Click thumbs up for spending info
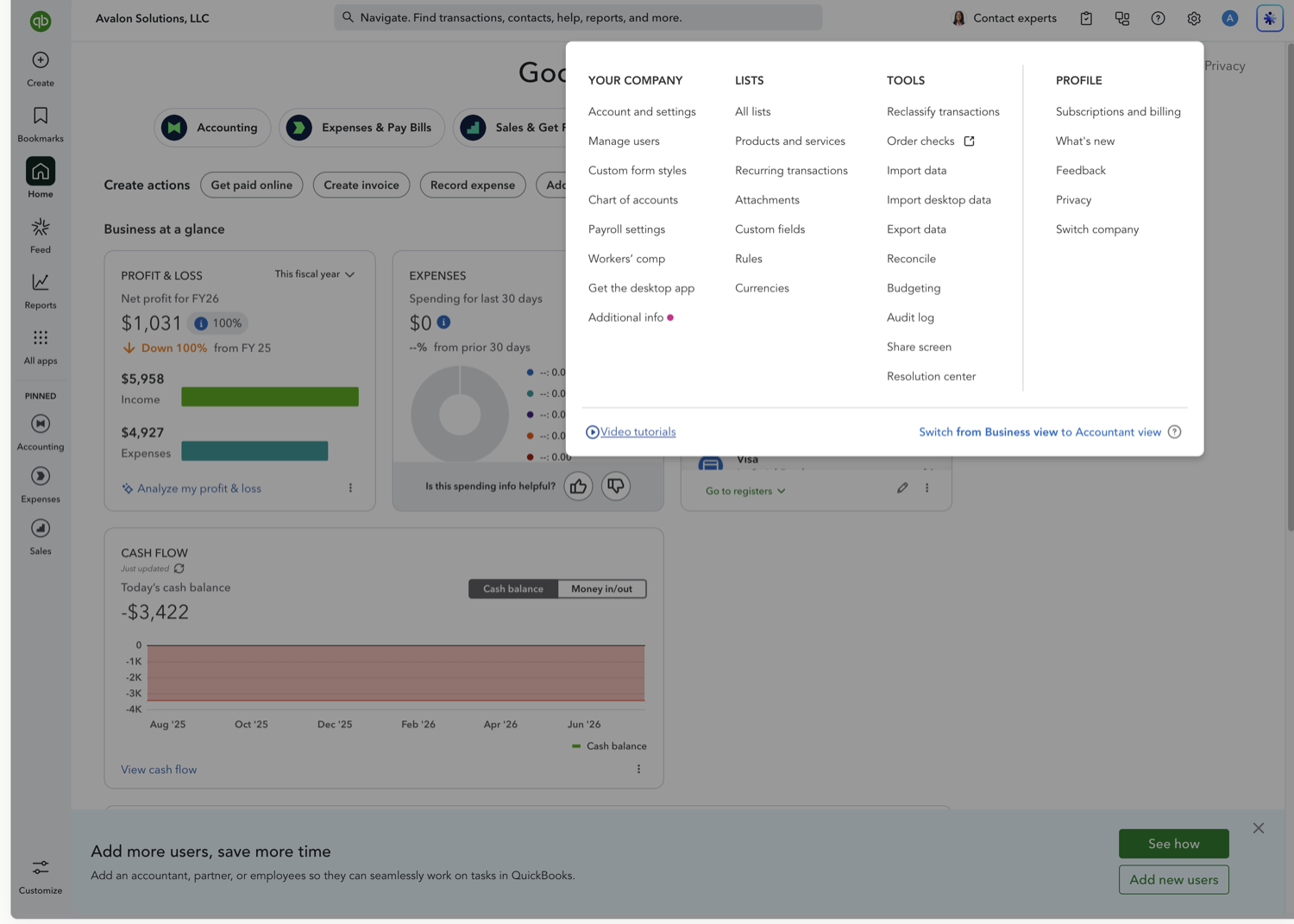Screen dimensions: 1294x924 (578, 487)
